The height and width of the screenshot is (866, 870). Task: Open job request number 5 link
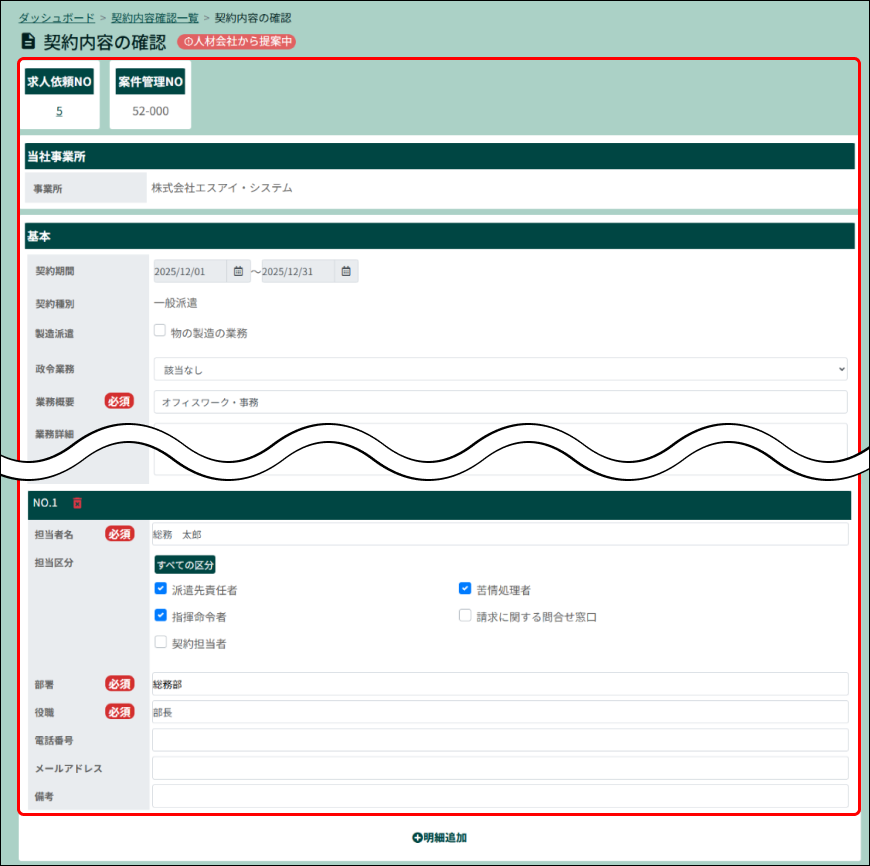(x=59, y=111)
